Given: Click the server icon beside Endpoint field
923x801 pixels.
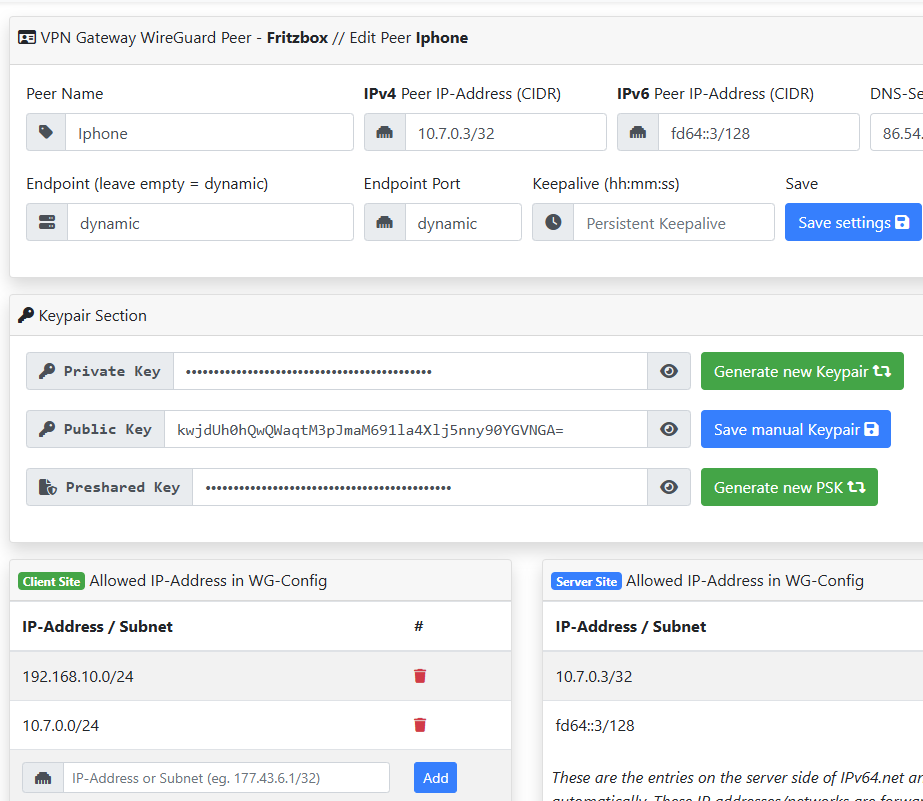Looking at the screenshot, I should pyautogui.click(x=46, y=223).
